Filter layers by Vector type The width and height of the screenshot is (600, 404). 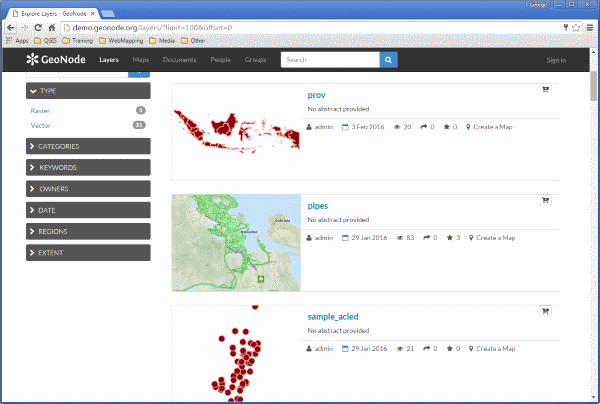(41, 125)
